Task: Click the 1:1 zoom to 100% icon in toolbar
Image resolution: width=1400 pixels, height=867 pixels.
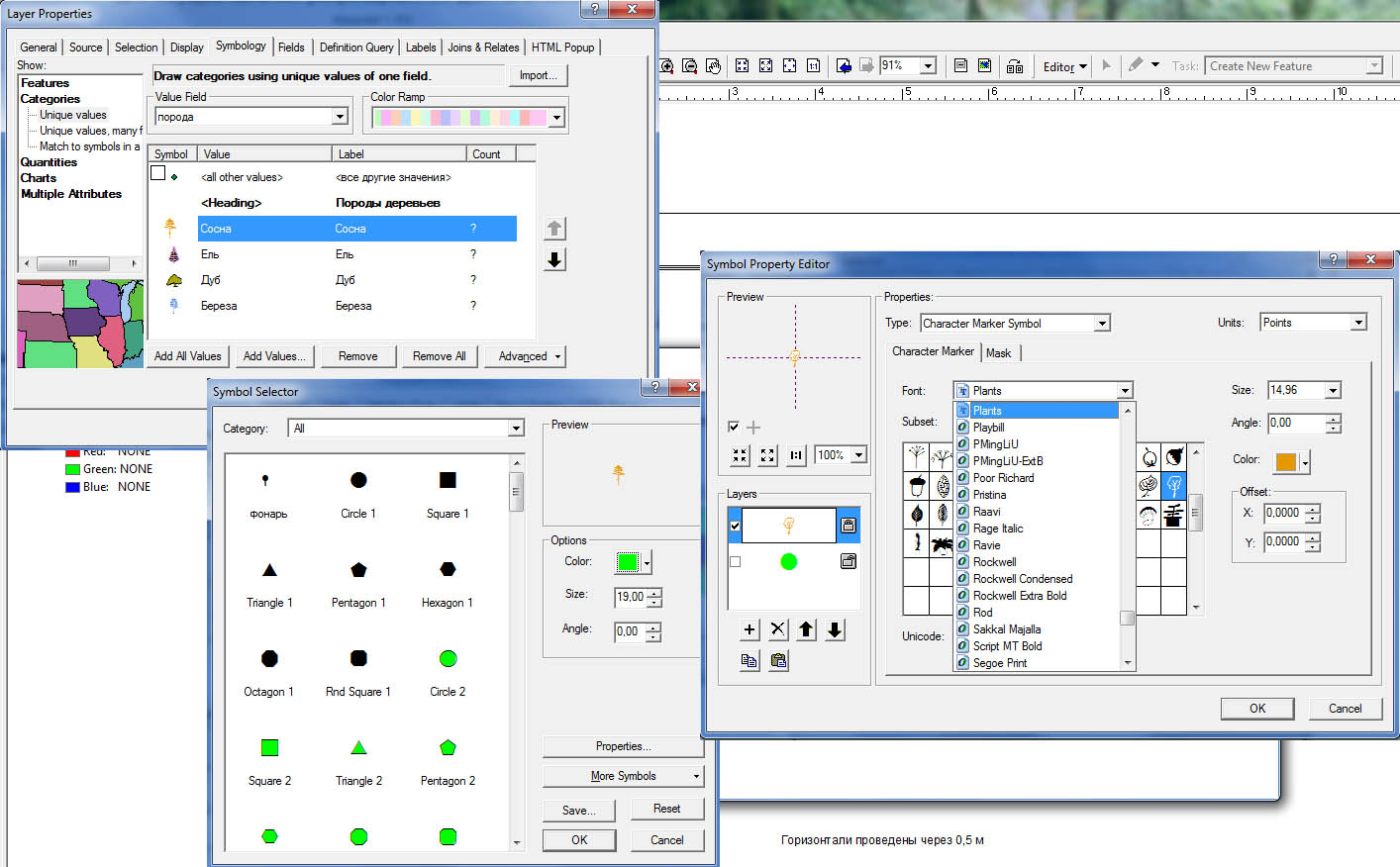Action: pos(813,66)
